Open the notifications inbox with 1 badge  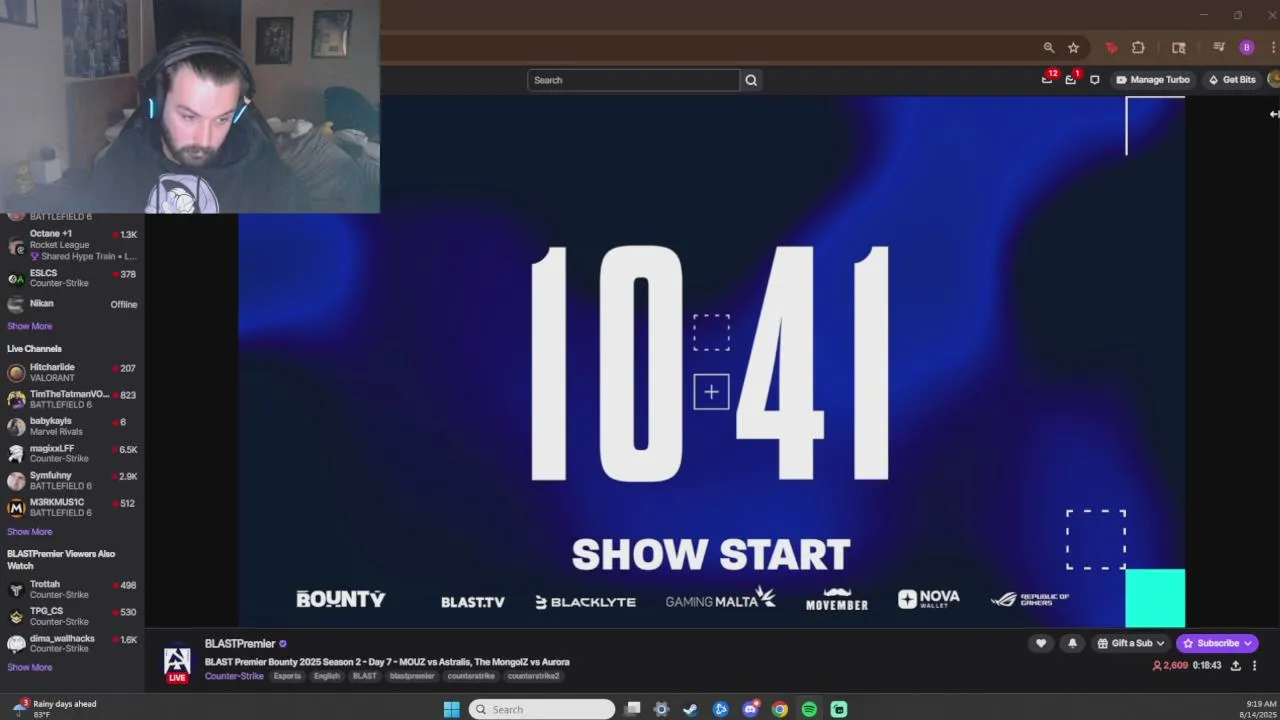click(x=1071, y=79)
